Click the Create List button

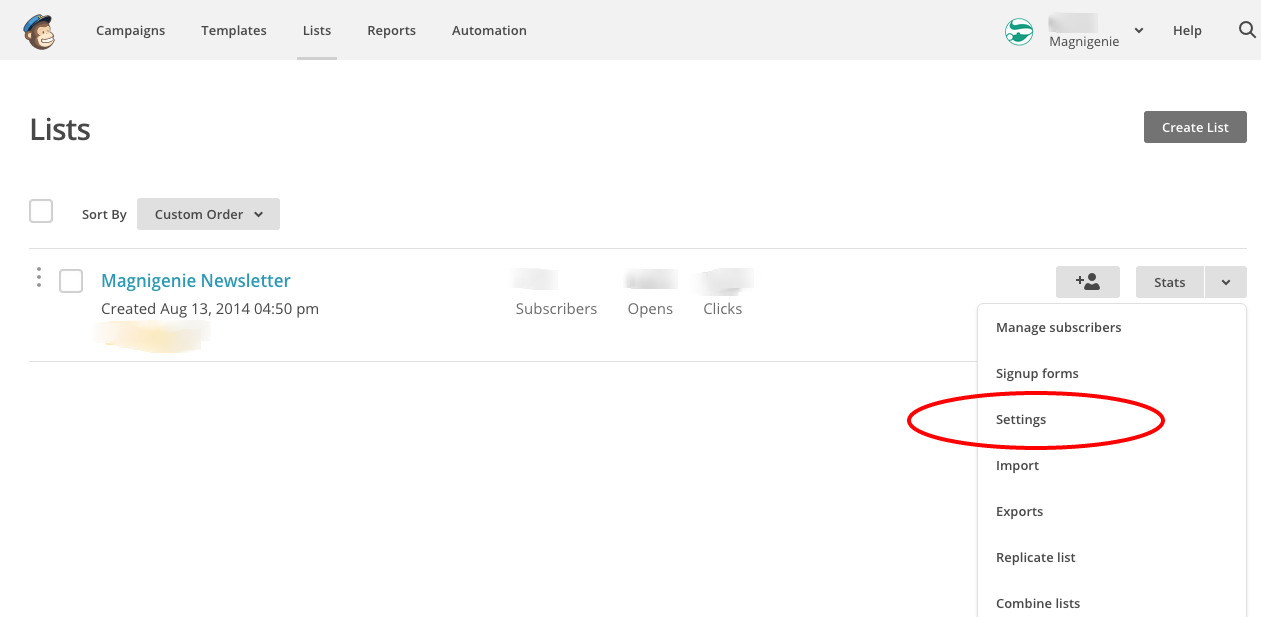coord(1195,127)
